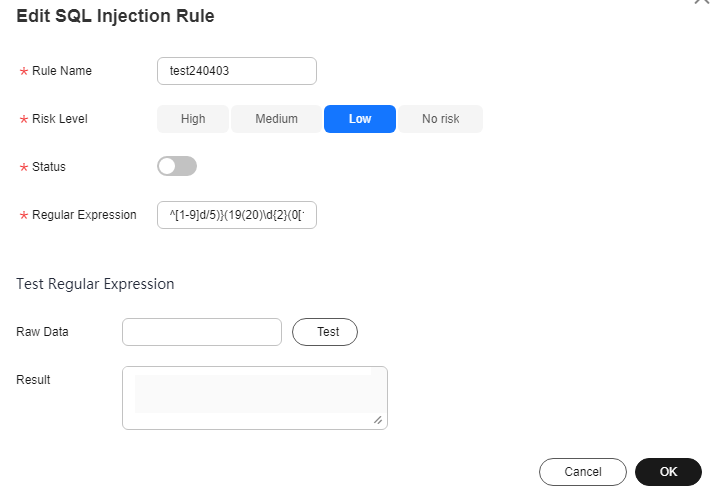Click the Rule Name label
The width and height of the screenshot is (715, 490).
pyautogui.click(x=62, y=71)
